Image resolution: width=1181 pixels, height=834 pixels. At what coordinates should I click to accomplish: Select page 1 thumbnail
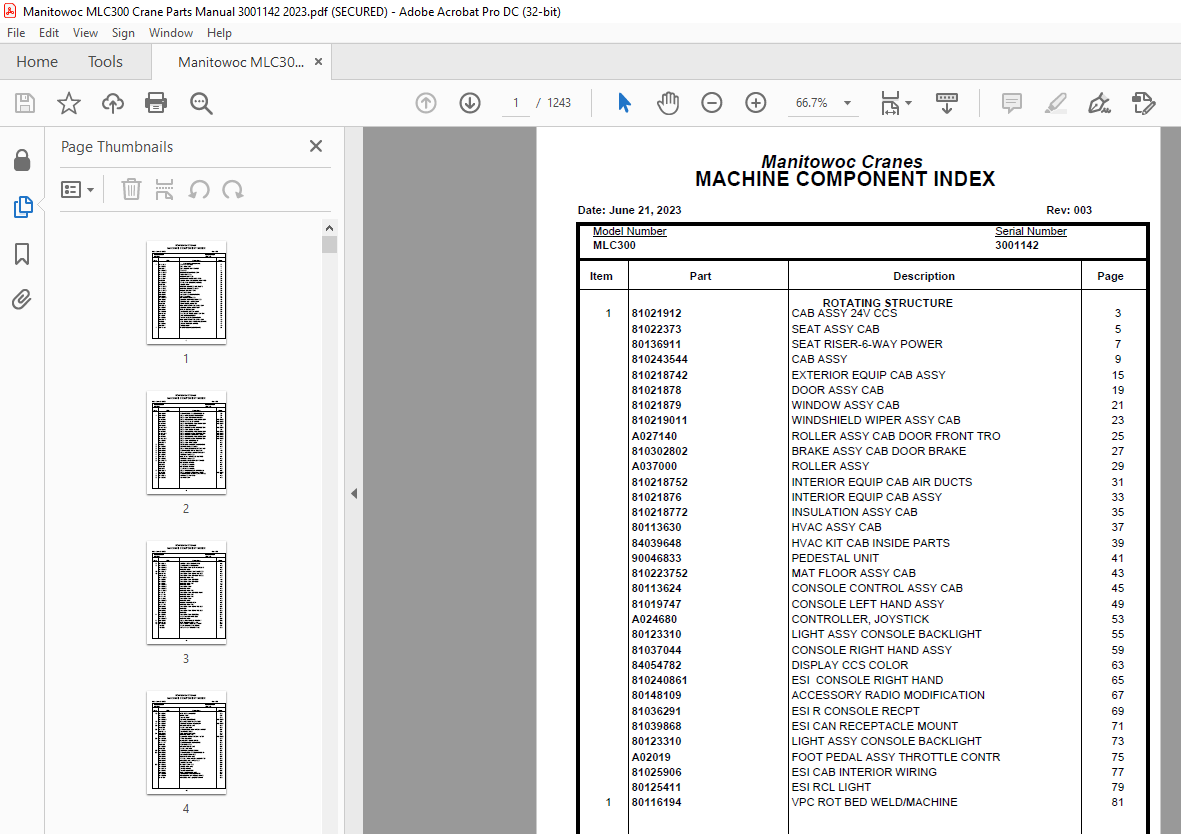click(186, 292)
